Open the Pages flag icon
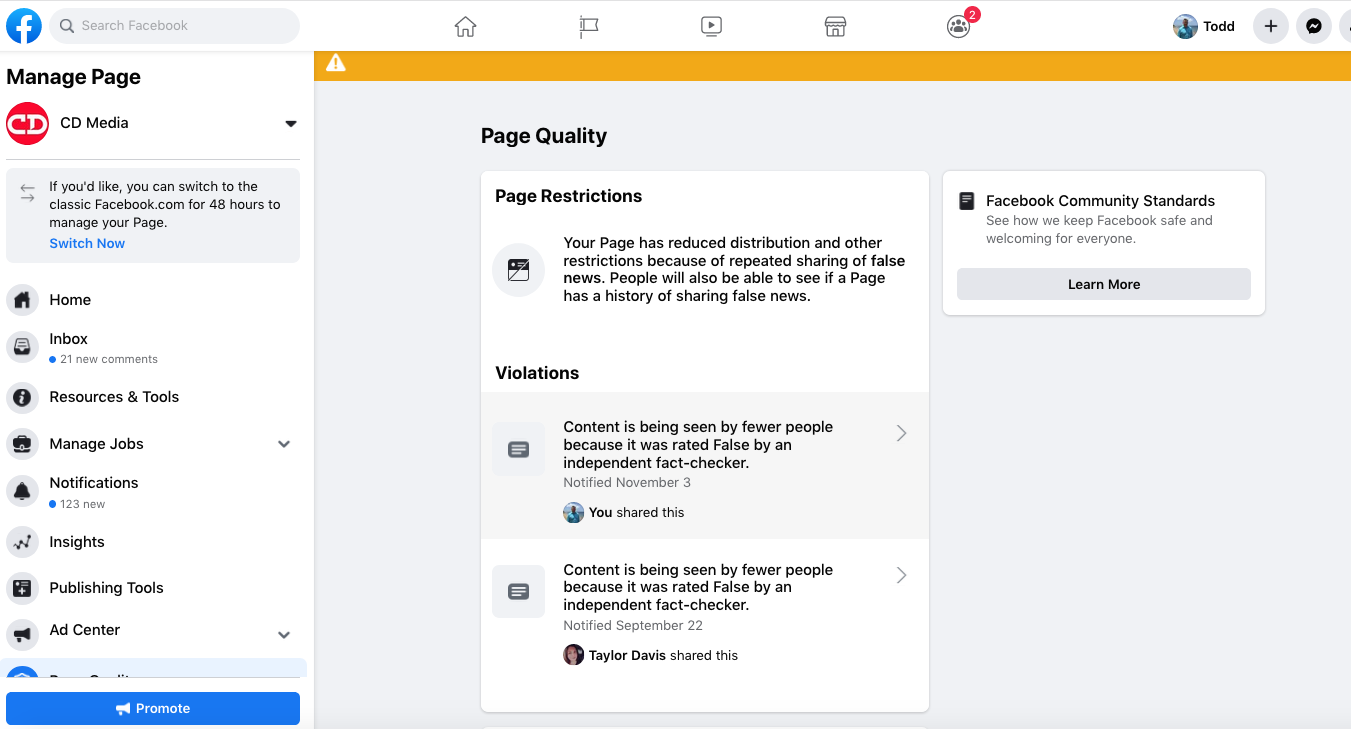 [589, 26]
